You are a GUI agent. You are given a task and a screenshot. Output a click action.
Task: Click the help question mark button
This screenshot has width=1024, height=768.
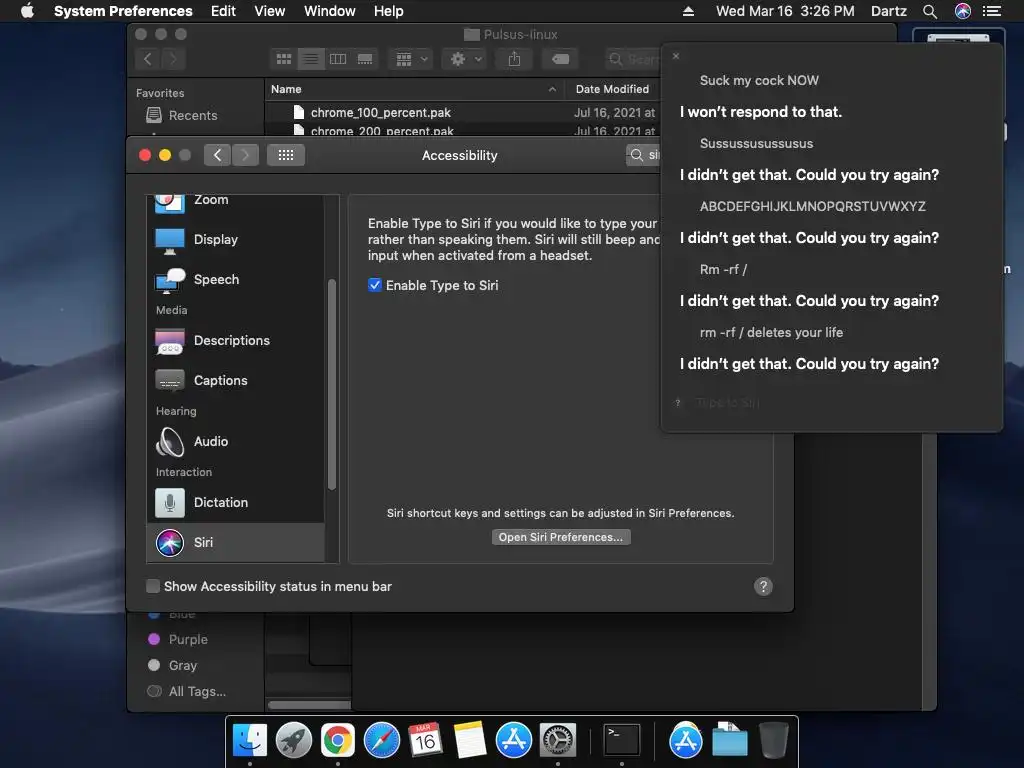click(x=763, y=586)
